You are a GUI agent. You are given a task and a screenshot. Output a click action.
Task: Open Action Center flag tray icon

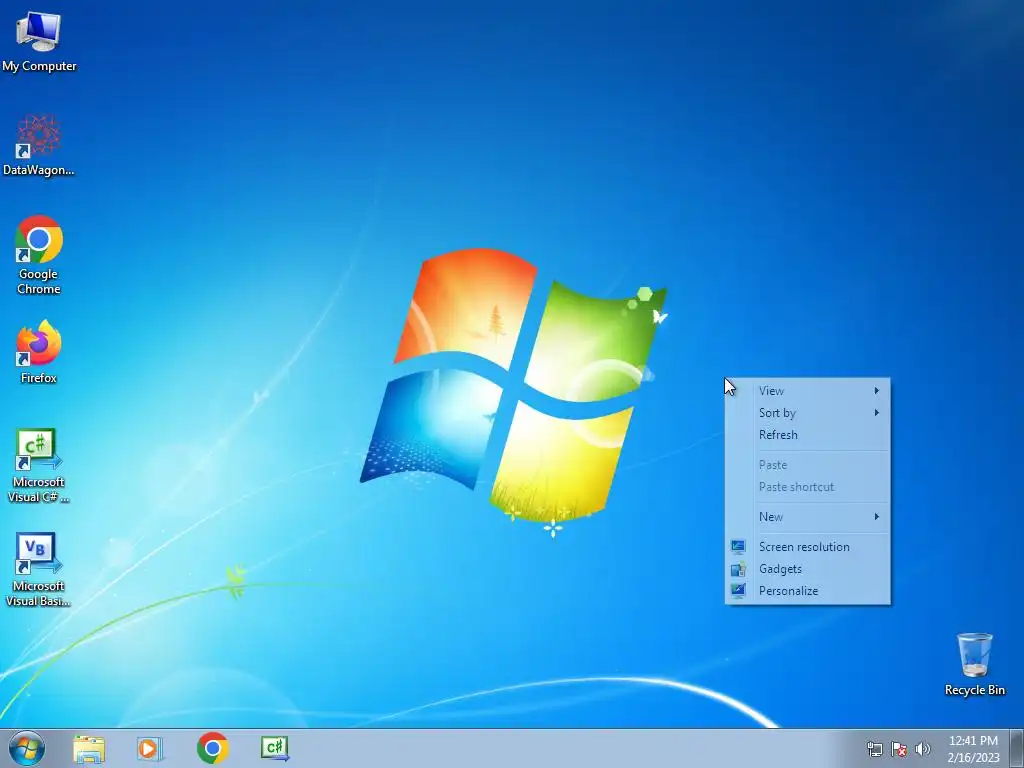click(x=899, y=749)
